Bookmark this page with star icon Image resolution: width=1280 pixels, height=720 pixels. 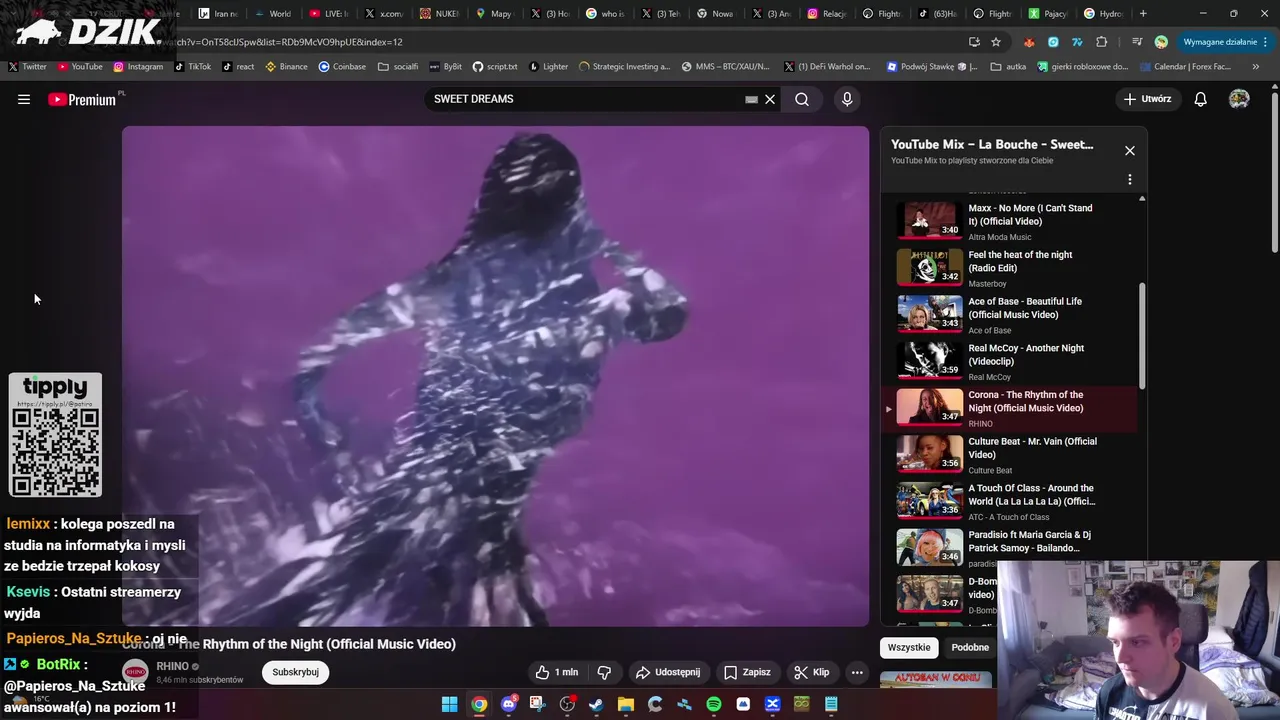click(x=996, y=42)
